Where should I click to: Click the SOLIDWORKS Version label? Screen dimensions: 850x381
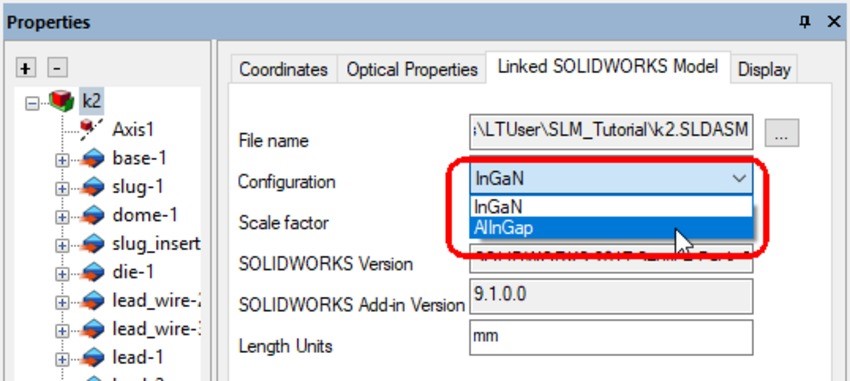coord(325,263)
